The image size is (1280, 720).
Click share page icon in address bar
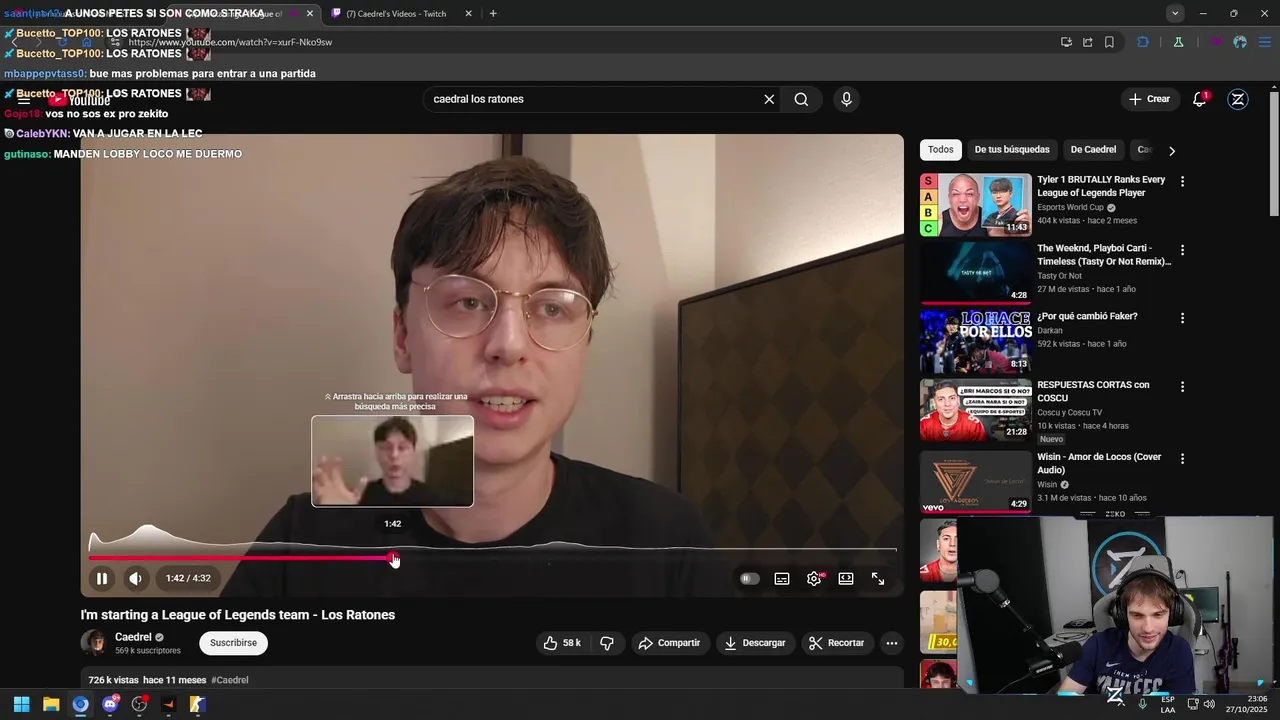pos(1088,42)
